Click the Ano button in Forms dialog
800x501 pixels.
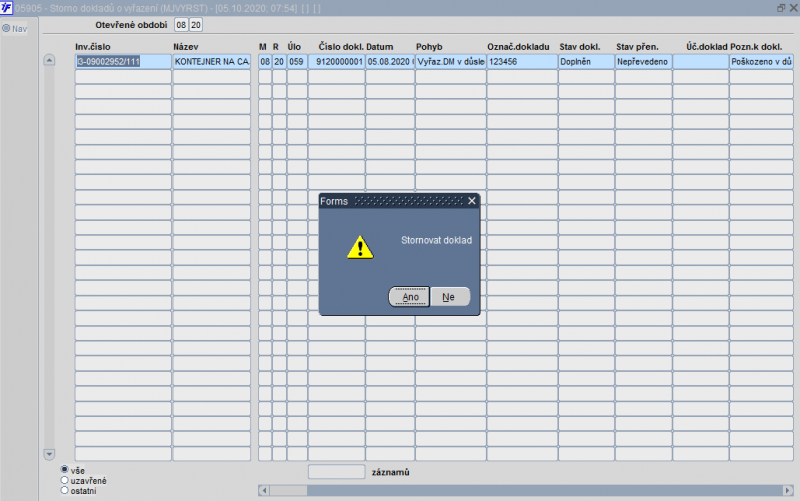409,297
